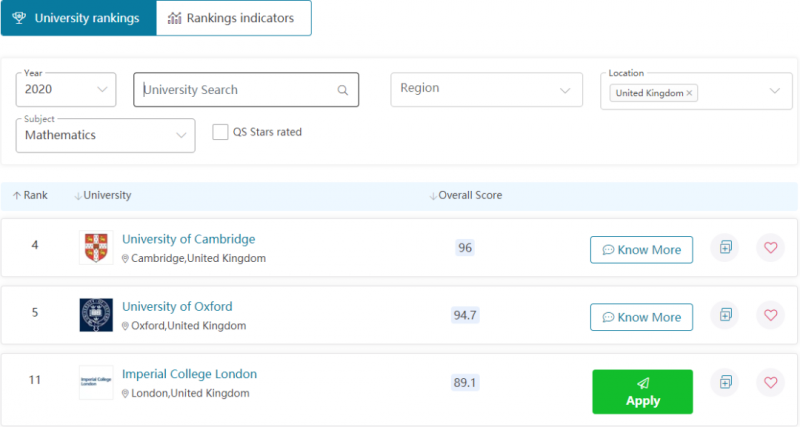Open the Rankings indicators tab
Screen dimensions: 800x427
234,18
